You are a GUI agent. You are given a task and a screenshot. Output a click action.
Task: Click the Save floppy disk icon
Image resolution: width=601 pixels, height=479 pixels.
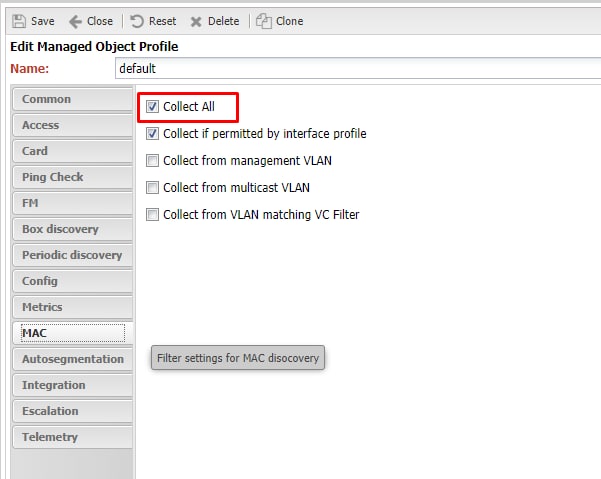click(19, 21)
